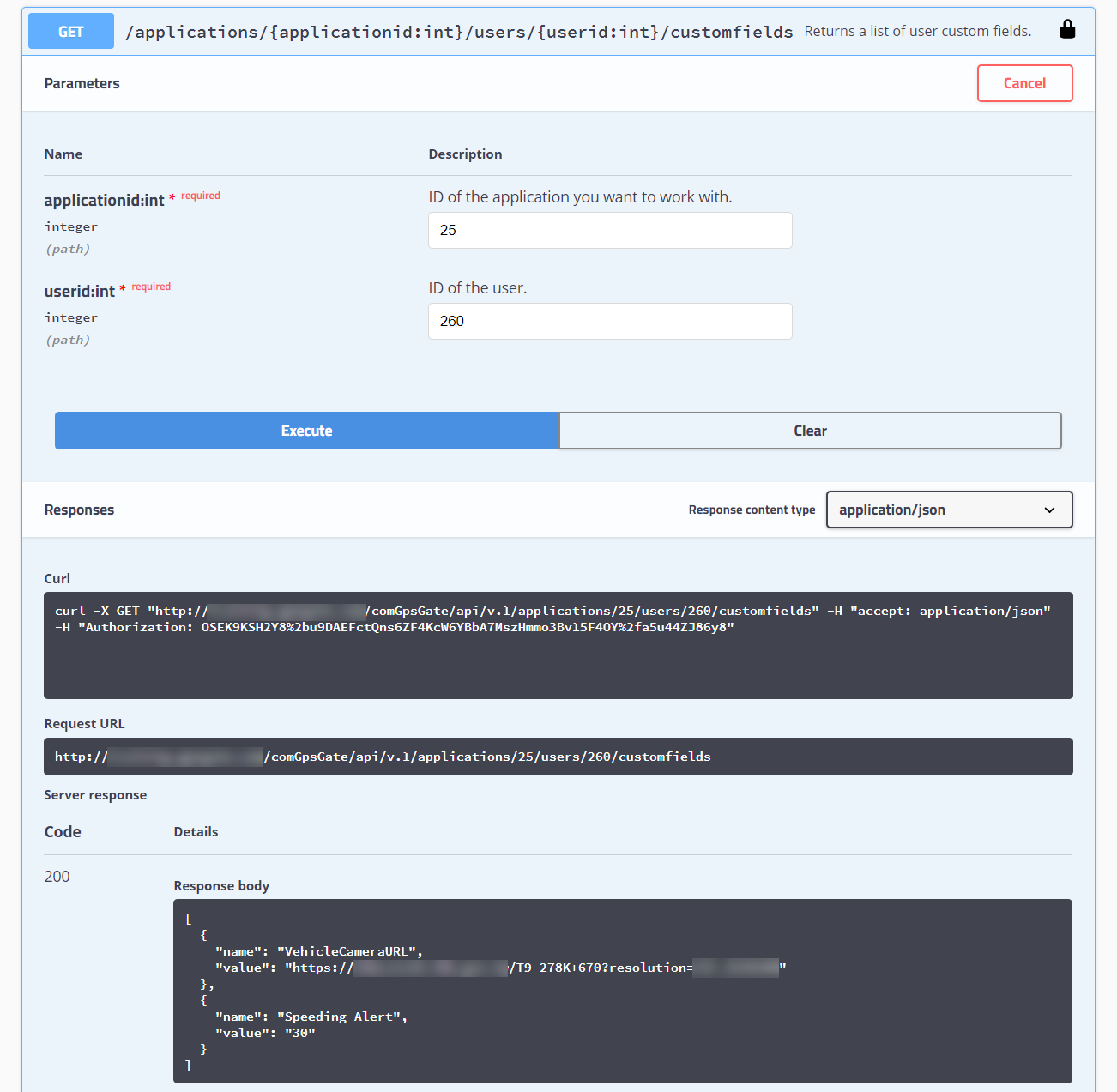Click the userid:int parameter name

[x=80, y=292]
